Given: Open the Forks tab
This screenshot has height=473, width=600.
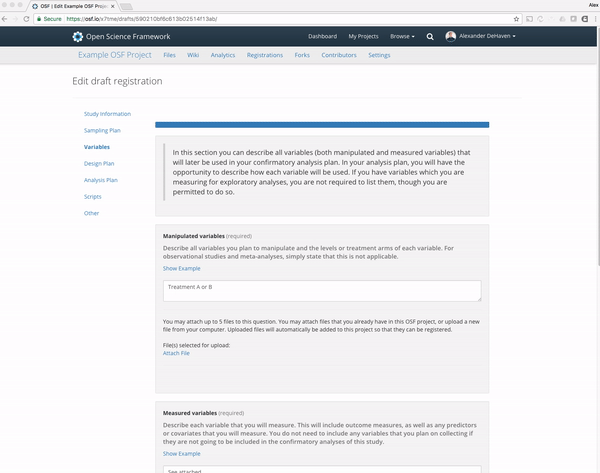Looking at the screenshot, I should tap(302, 55).
